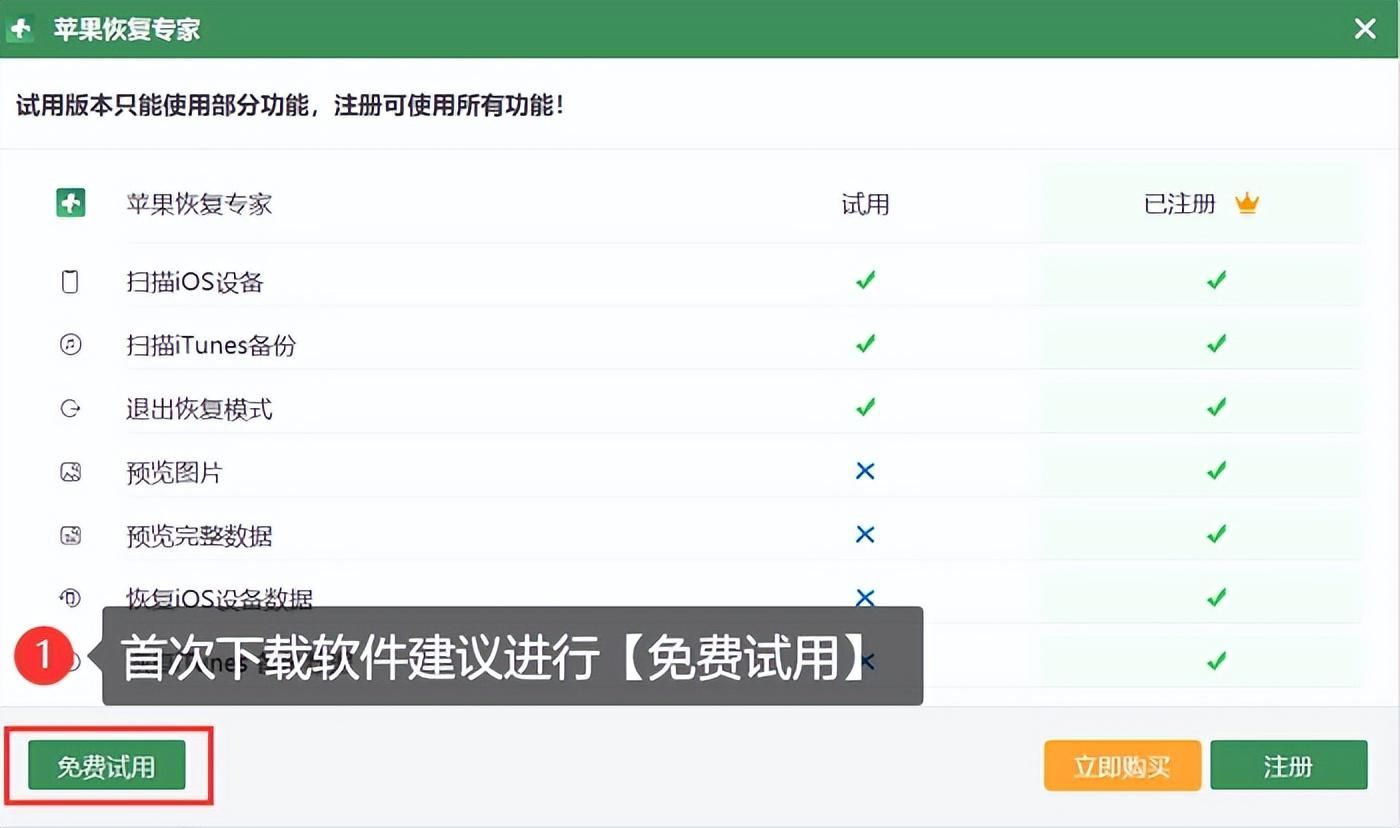This screenshot has height=828, width=1400.
Task: Click the 预览图片 feature label
Action: 174,473
